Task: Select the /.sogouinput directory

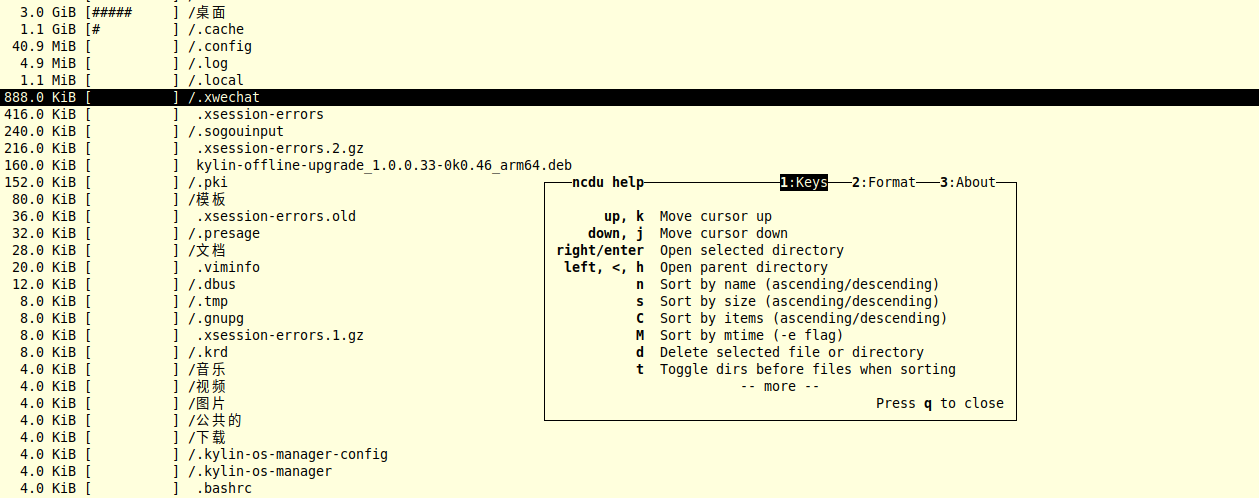Action: (x=236, y=131)
